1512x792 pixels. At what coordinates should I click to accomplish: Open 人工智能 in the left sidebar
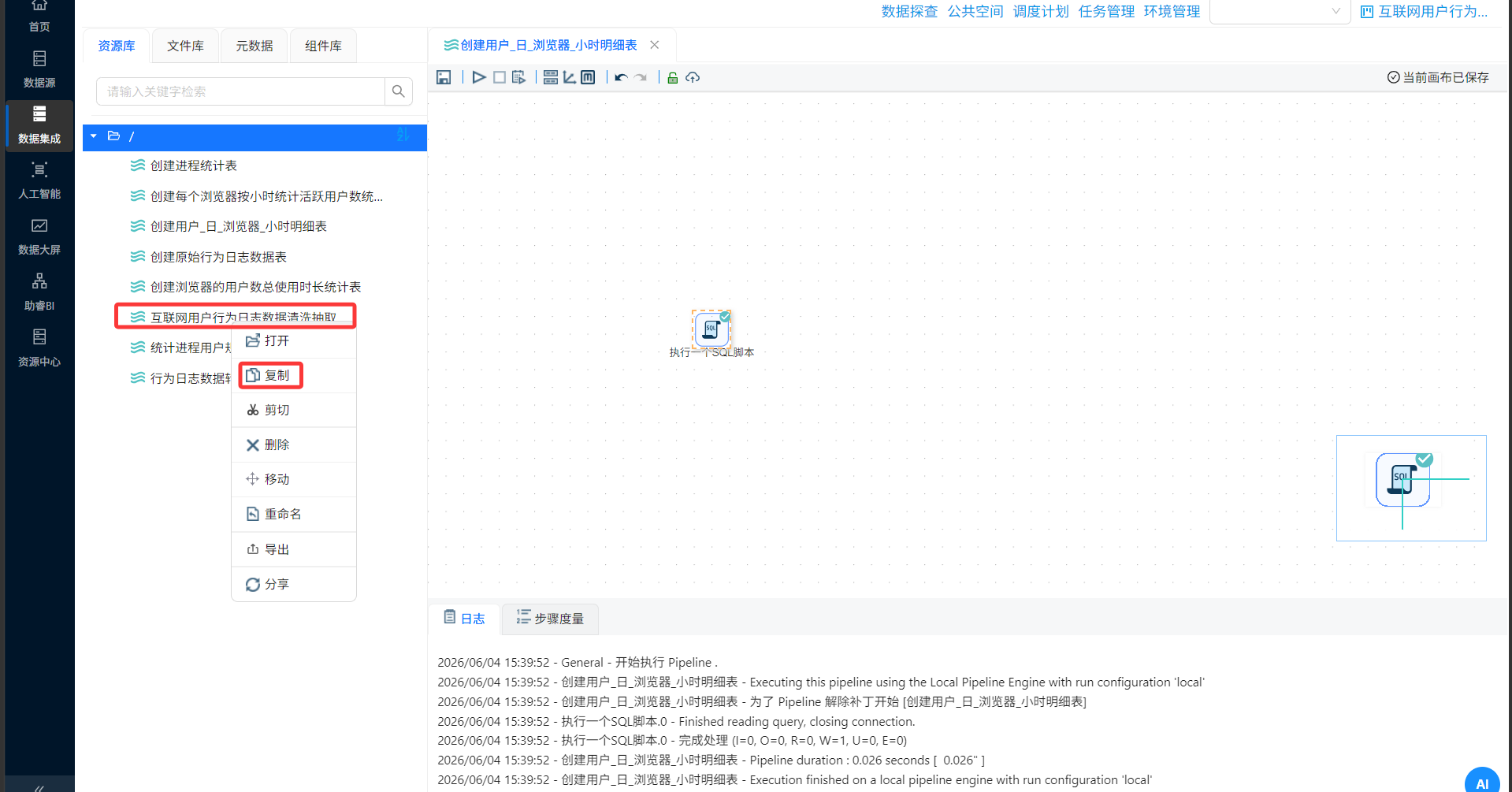(x=39, y=180)
